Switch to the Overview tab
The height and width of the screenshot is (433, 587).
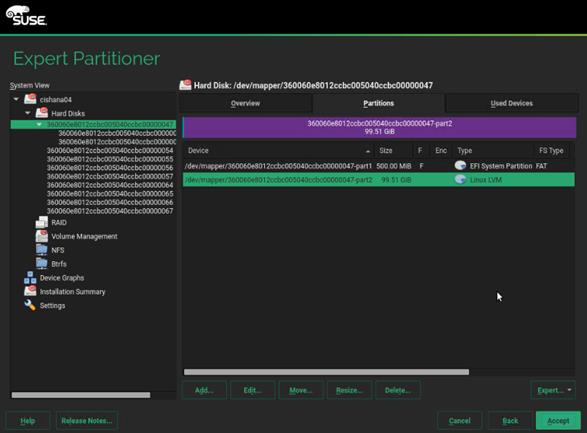coord(245,103)
